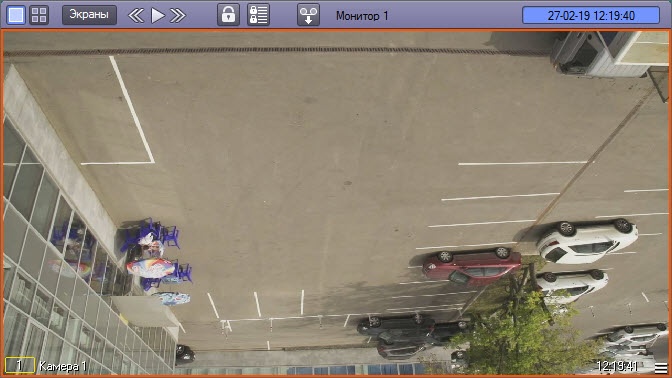Viewport: 672px width, 378px height.
Task: Click the archive tape download icon
Action: [309, 15]
